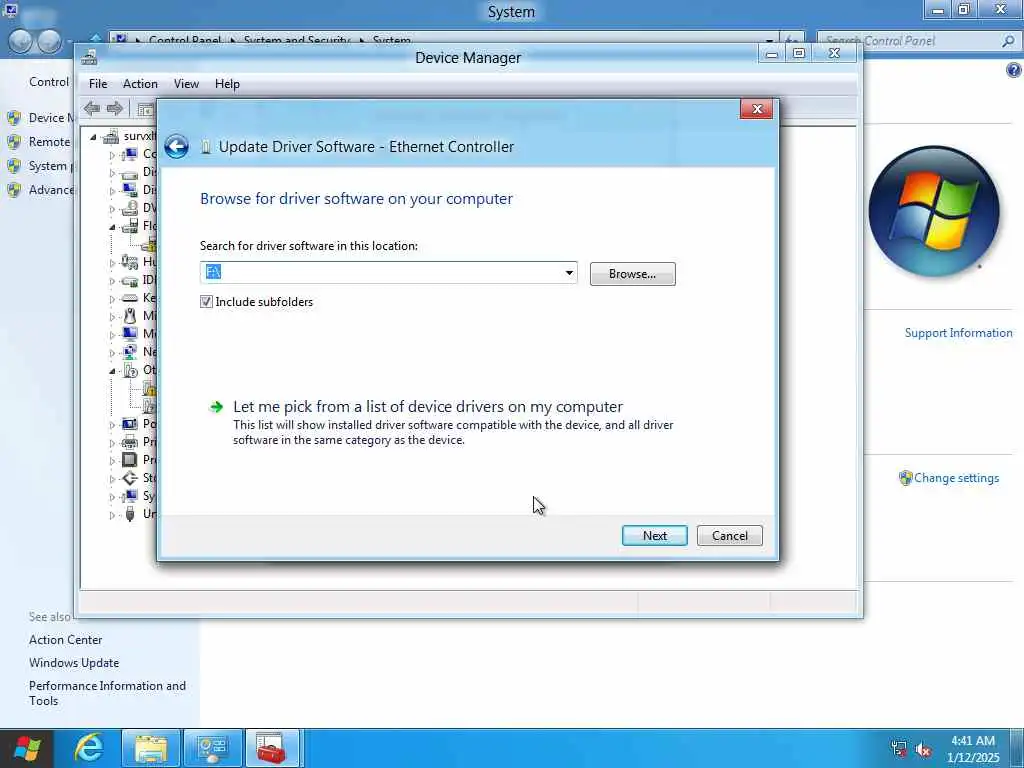The image size is (1024, 768).
Task: Select the Keyboards category icon
Action: pos(130,298)
